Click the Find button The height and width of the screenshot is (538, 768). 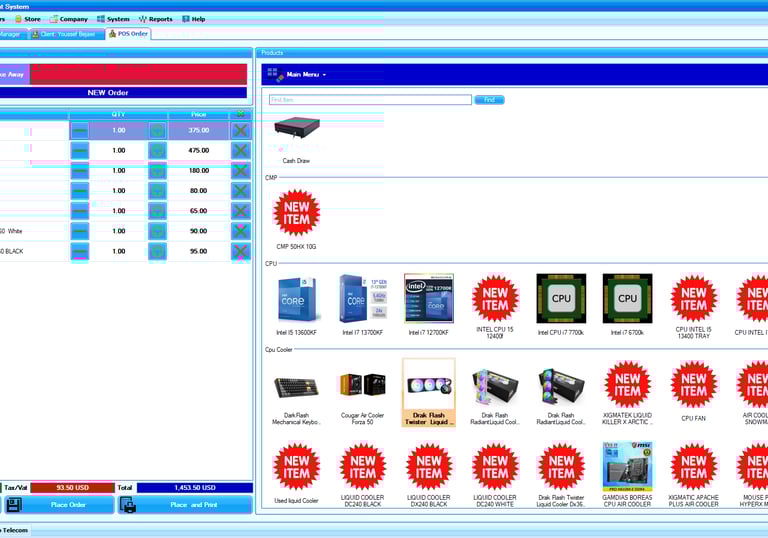(x=489, y=100)
